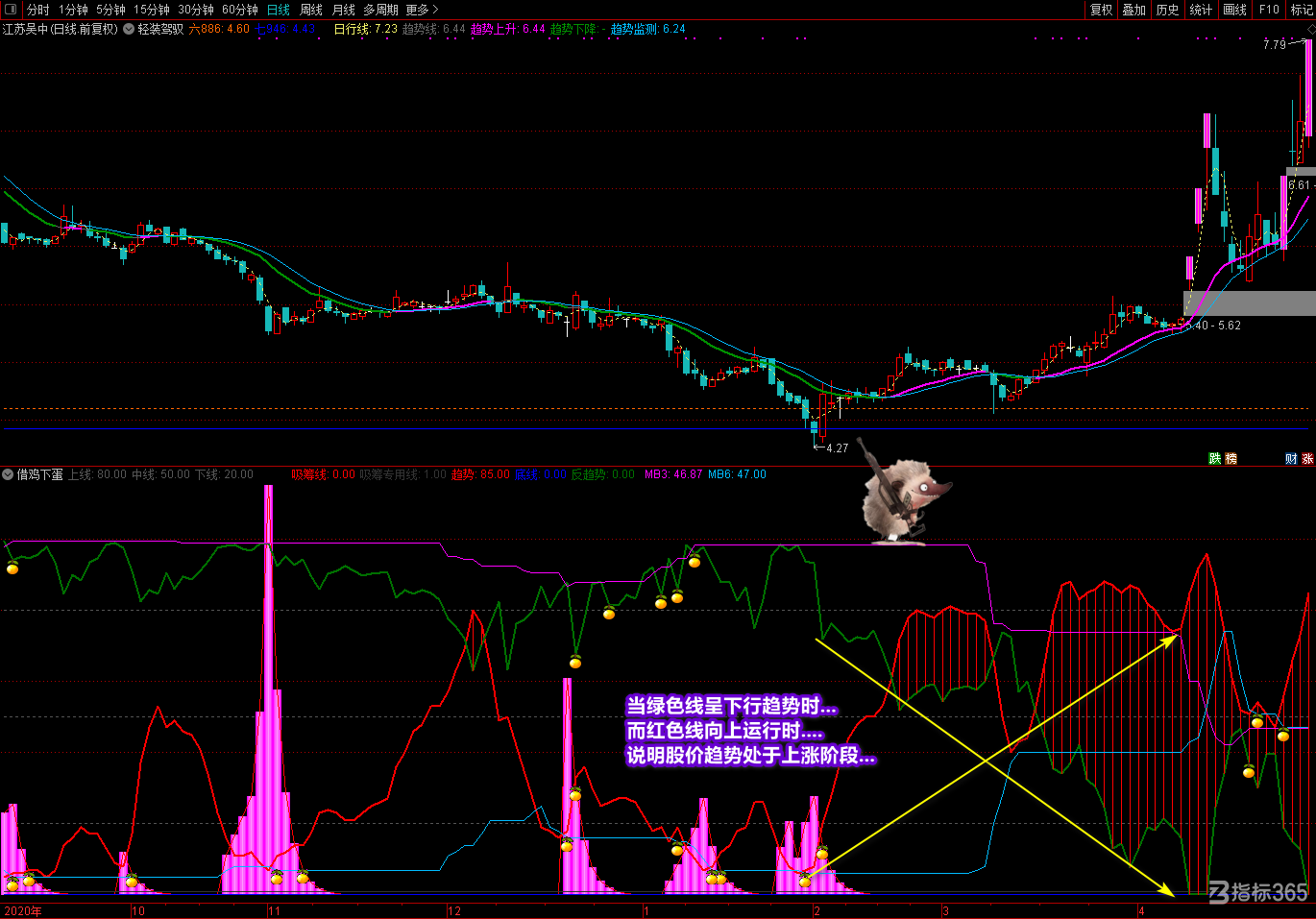
Task: Click the 趋势上升: 6.44 label
Action: tap(507, 29)
